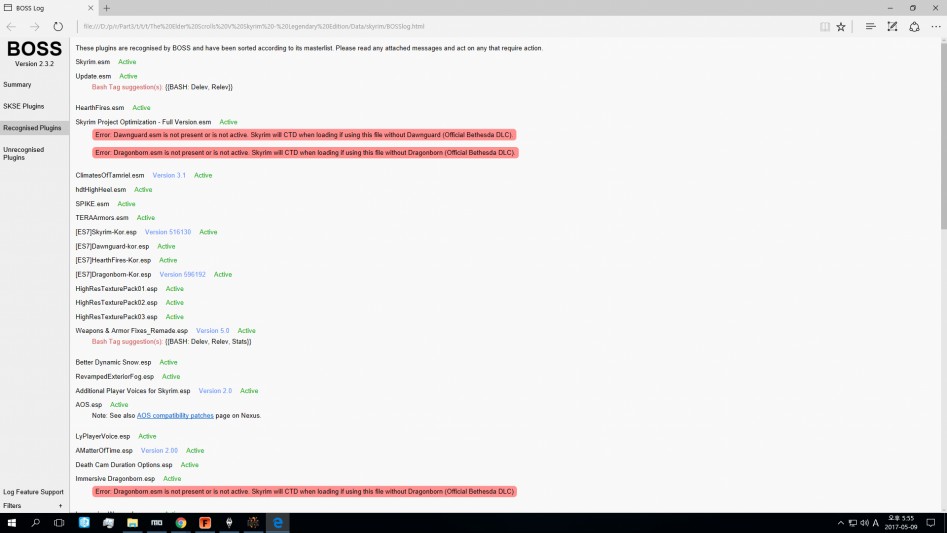Click Better Dynamic Snow.esp plugin name
The height and width of the screenshot is (533, 947).
[114, 362]
